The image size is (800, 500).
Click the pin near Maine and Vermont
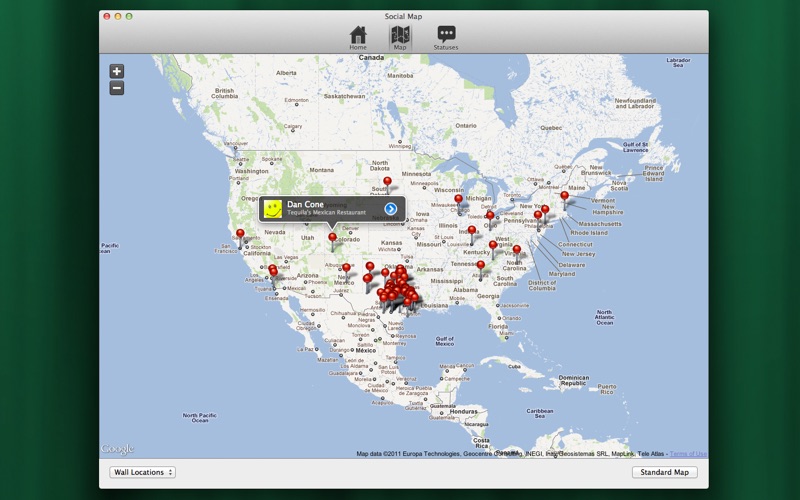point(564,195)
